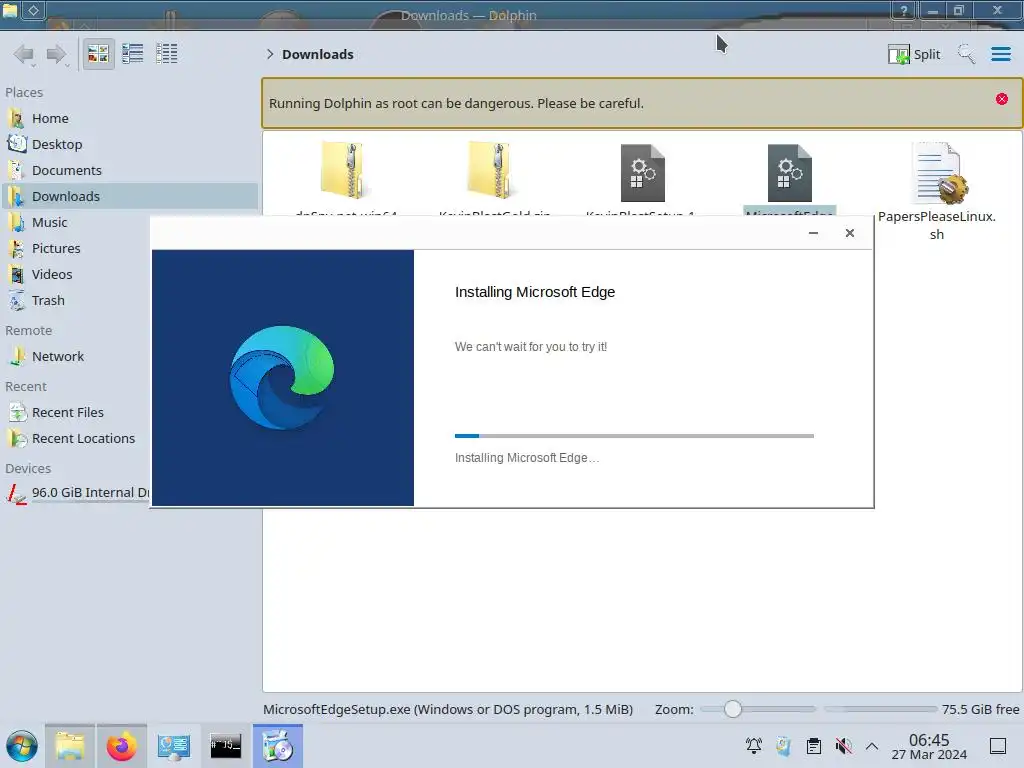The width and height of the screenshot is (1024, 768).
Task: Open the terminal taskbar icon
Action: (225, 746)
